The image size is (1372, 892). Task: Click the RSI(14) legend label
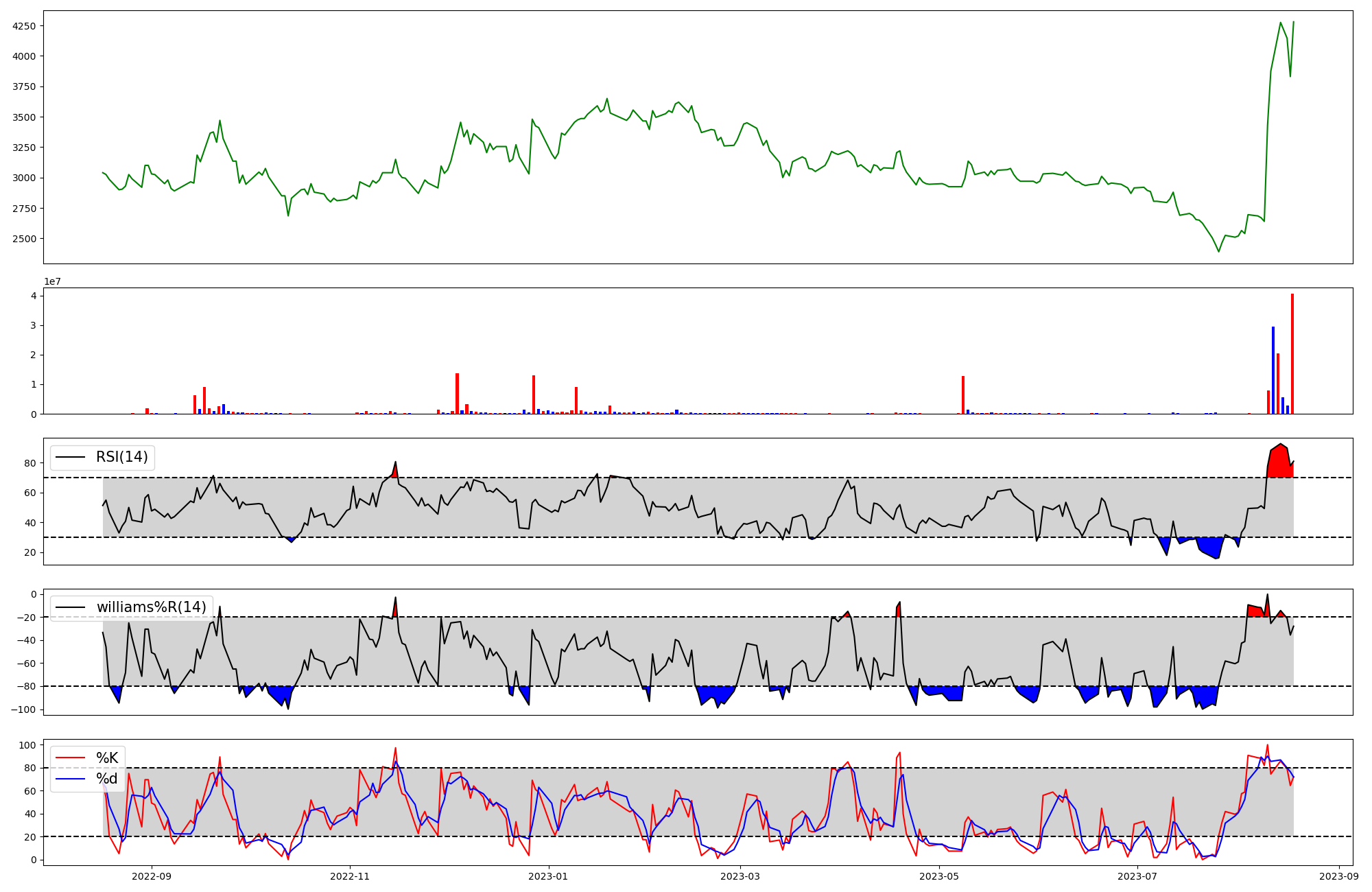coord(121,457)
